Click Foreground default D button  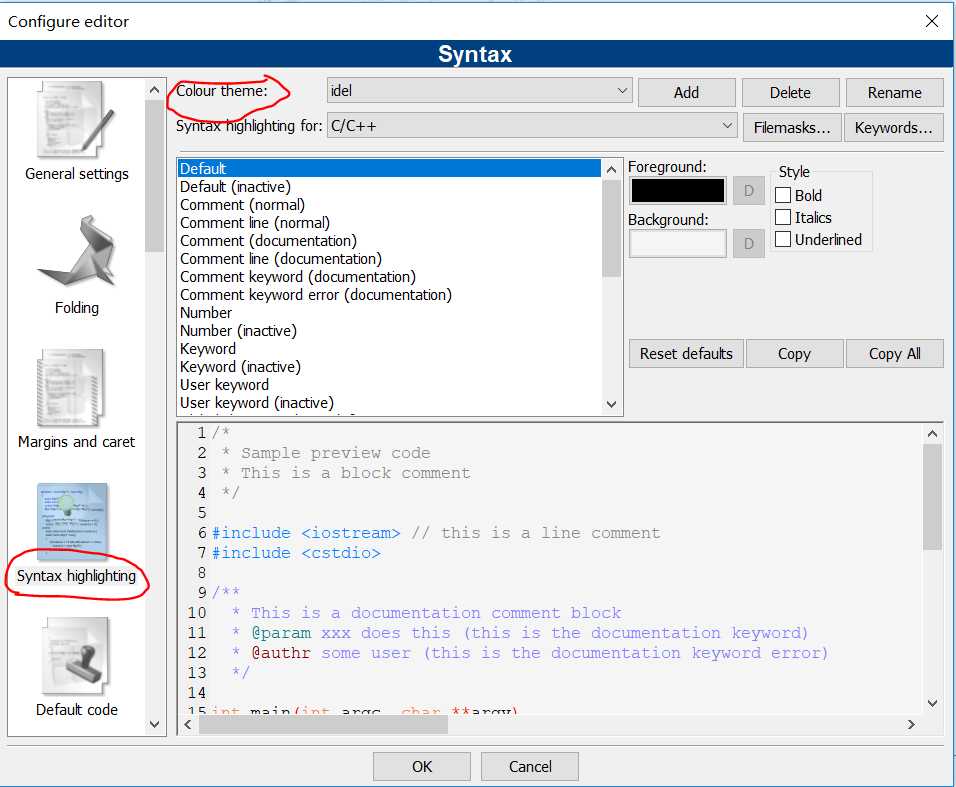[749, 191]
